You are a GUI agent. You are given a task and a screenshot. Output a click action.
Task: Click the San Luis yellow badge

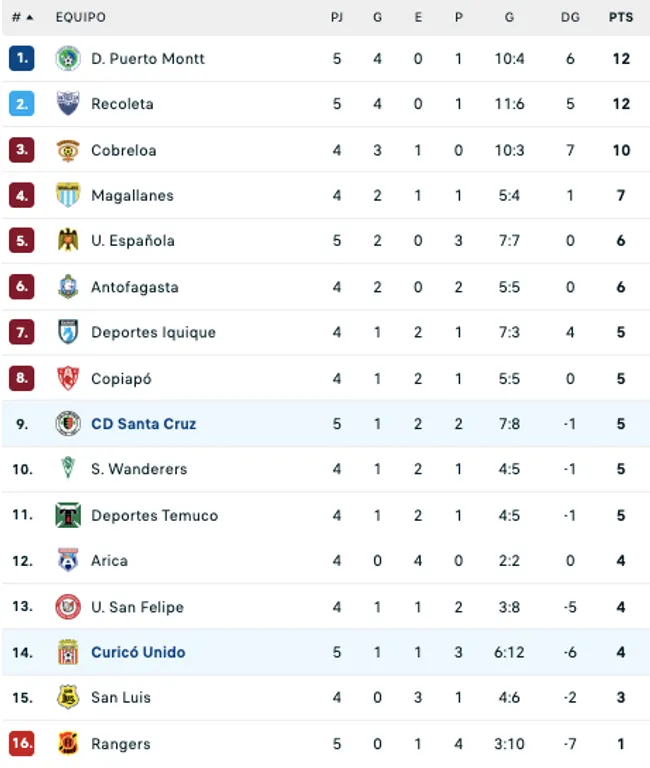coord(68,698)
